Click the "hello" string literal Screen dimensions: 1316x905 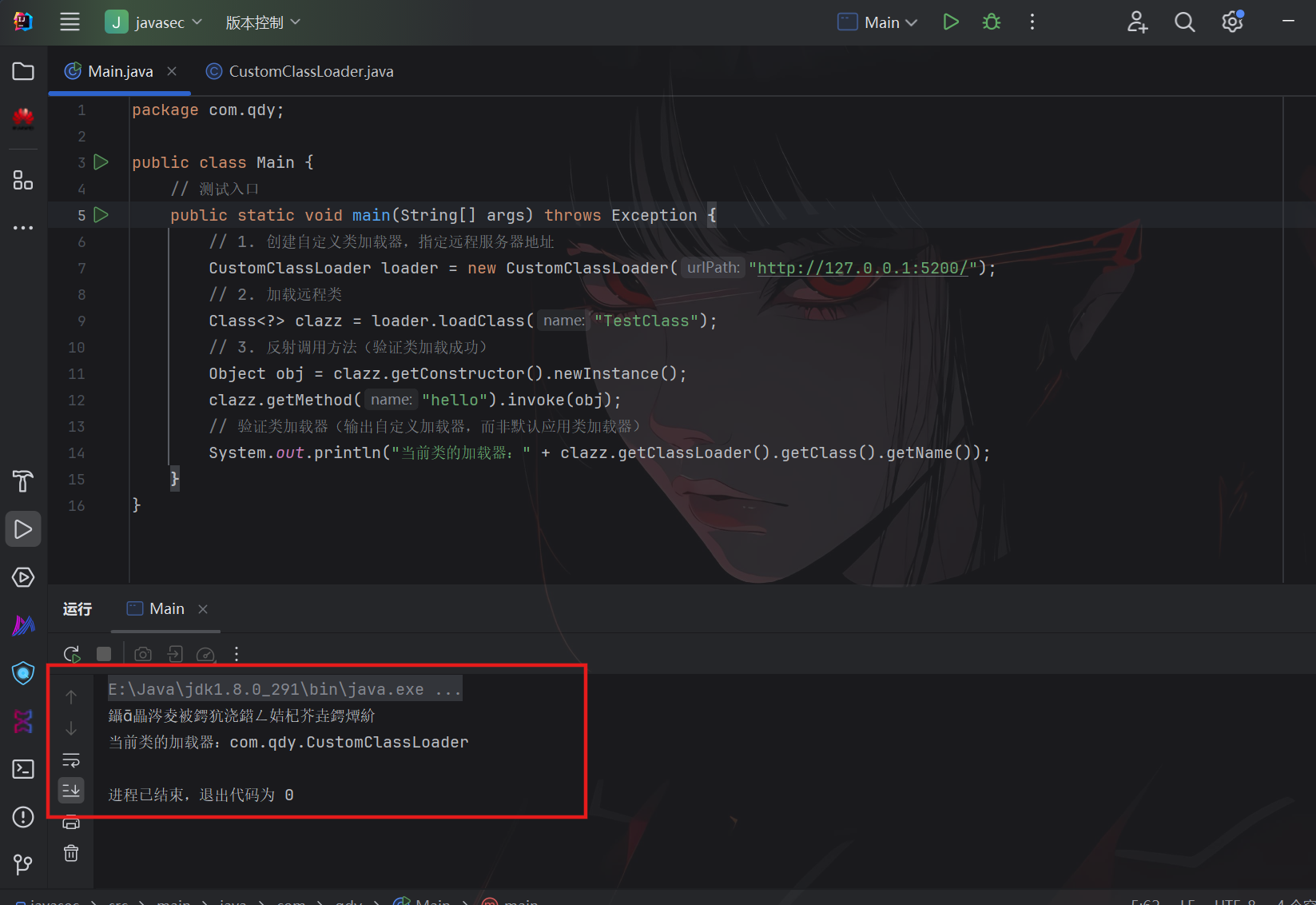click(x=455, y=400)
